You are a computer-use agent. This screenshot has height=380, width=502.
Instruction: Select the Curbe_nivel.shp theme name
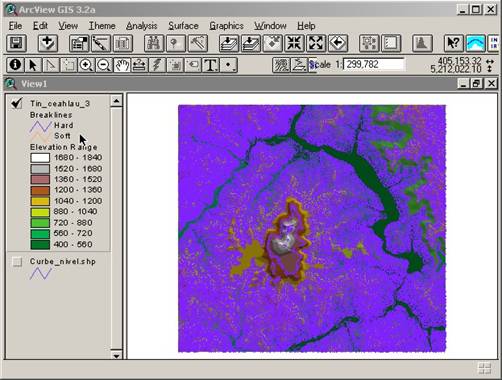click(x=63, y=261)
